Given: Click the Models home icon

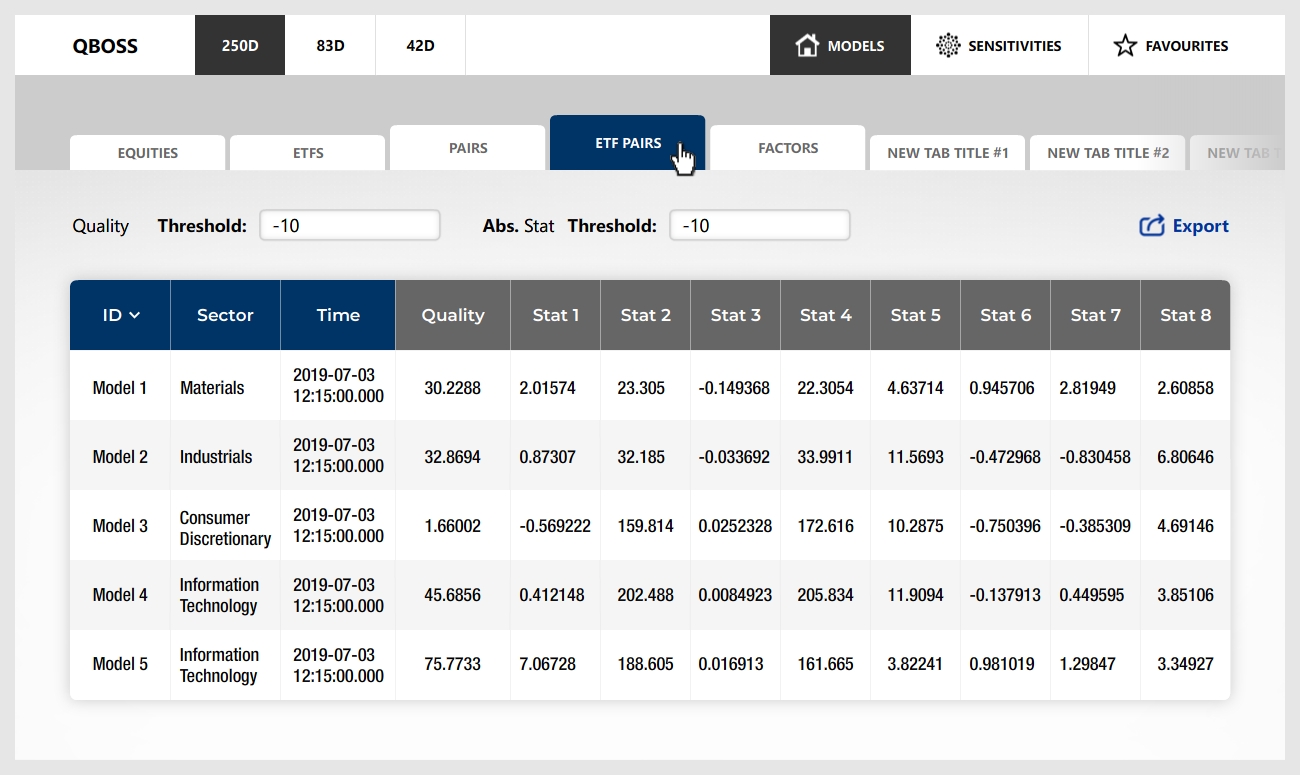Looking at the screenshot, I should tap(807, 45).
